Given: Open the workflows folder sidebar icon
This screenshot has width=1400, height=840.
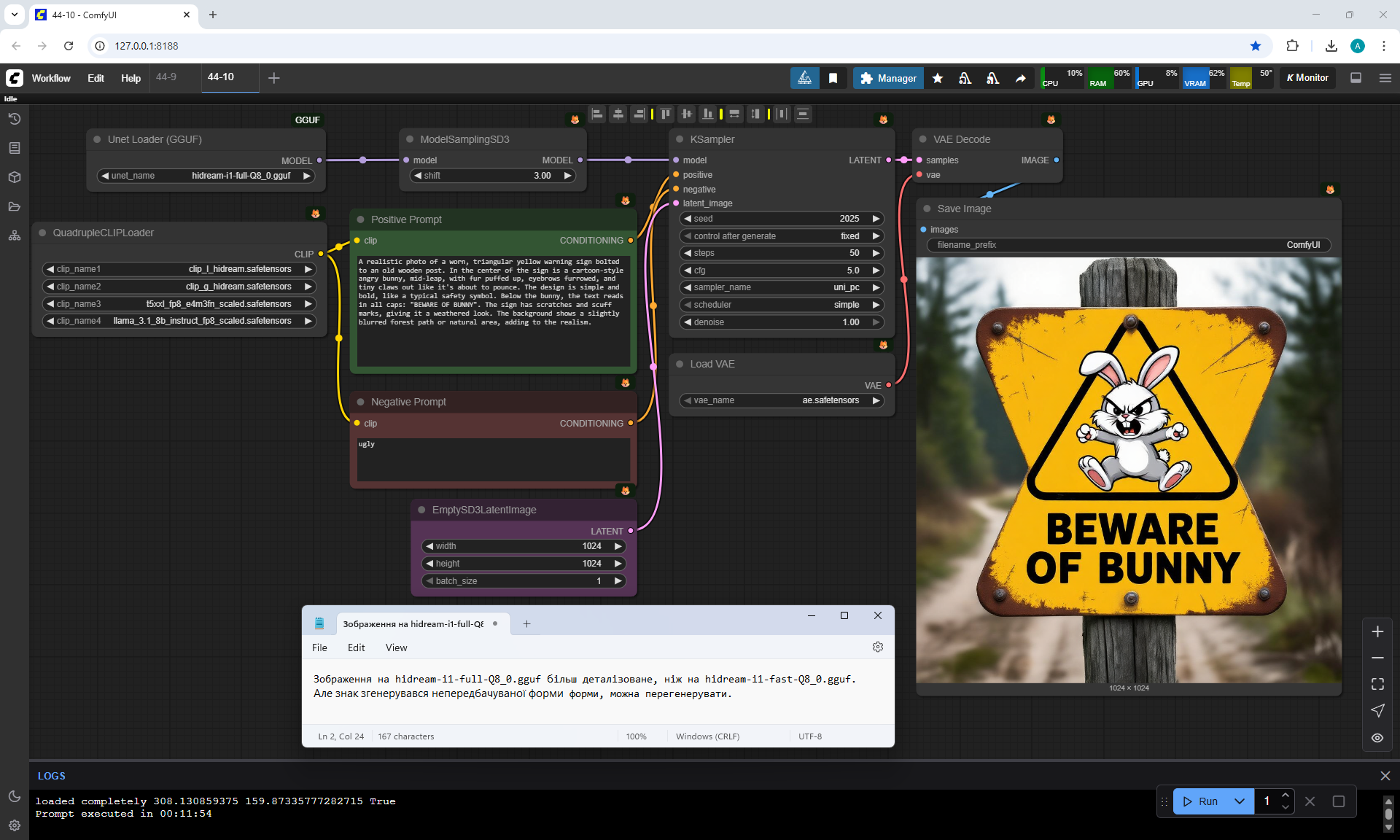Looking at the screenshot, I should click(14, 206).
